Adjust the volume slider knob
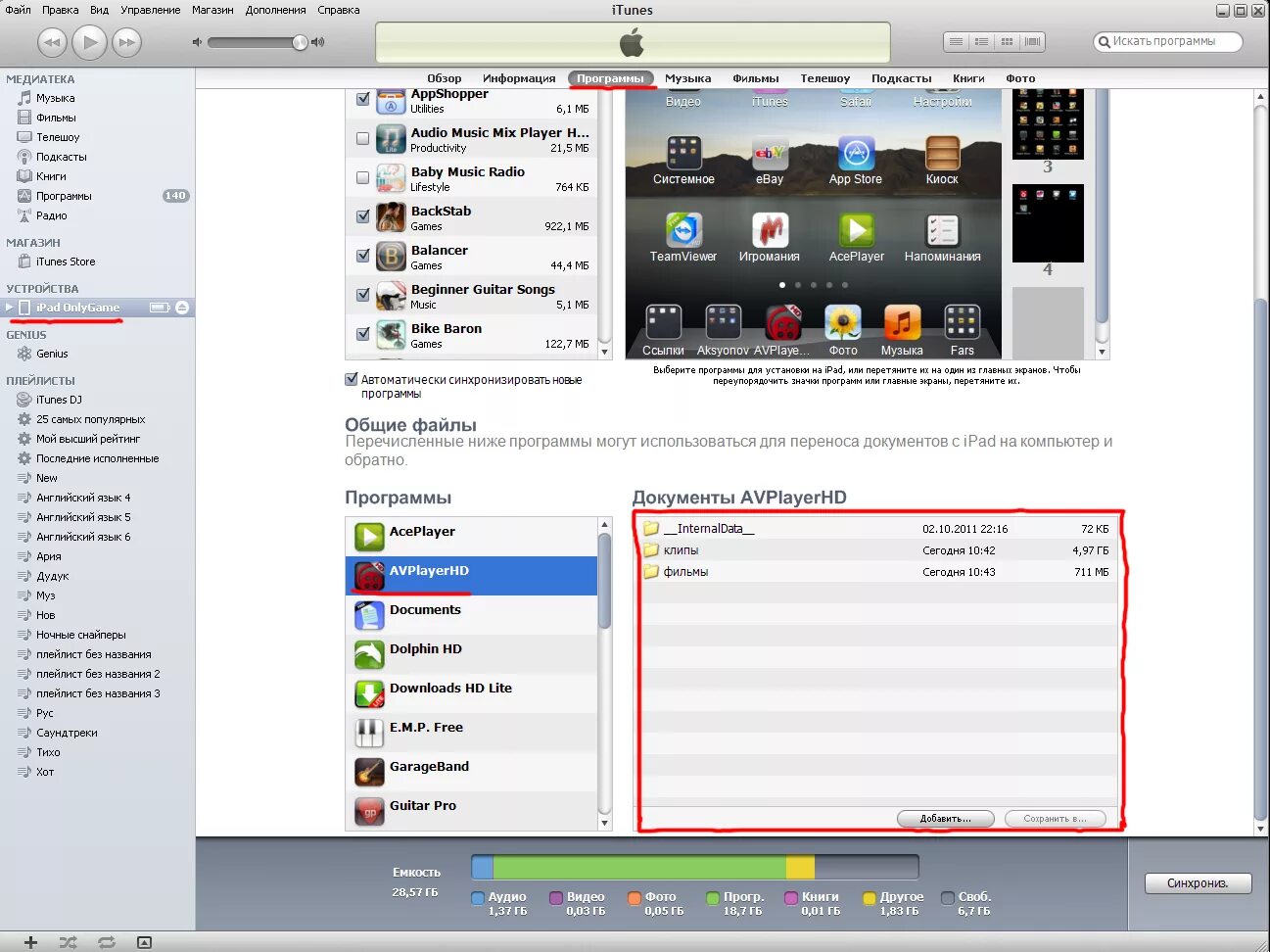 coord(300,42)
